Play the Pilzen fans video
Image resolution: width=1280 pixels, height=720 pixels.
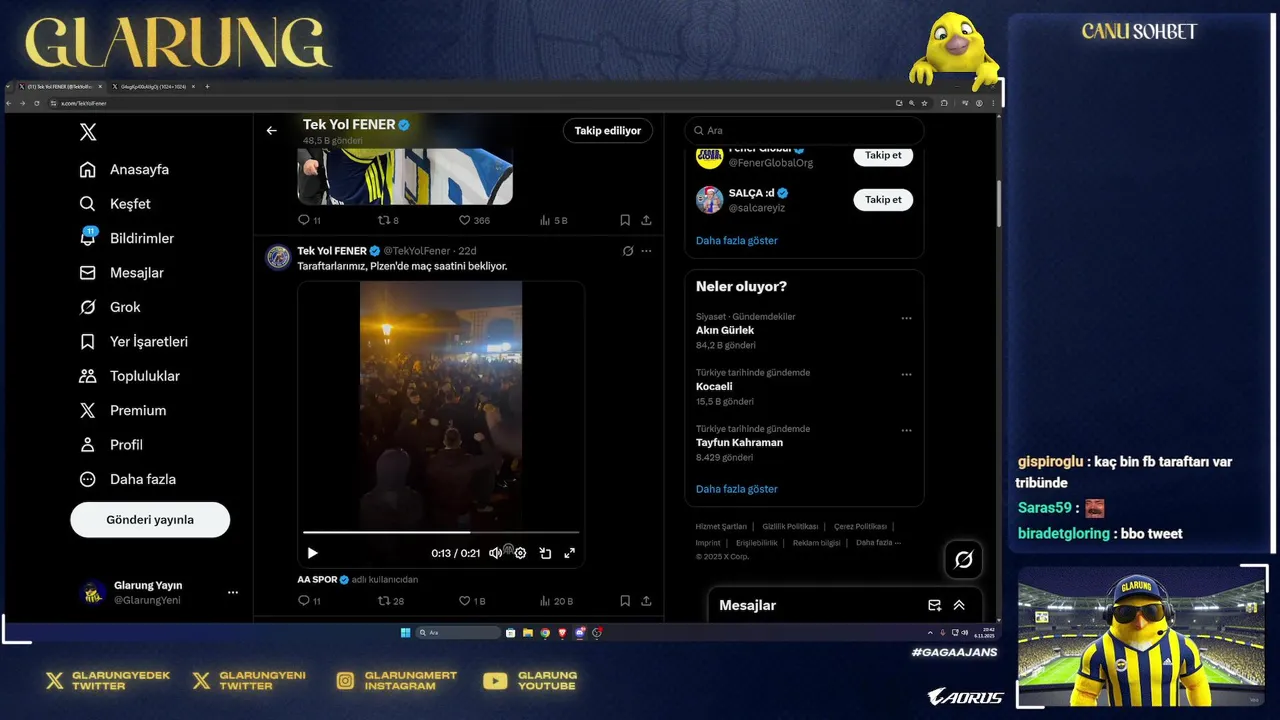(x=312, y=553)
